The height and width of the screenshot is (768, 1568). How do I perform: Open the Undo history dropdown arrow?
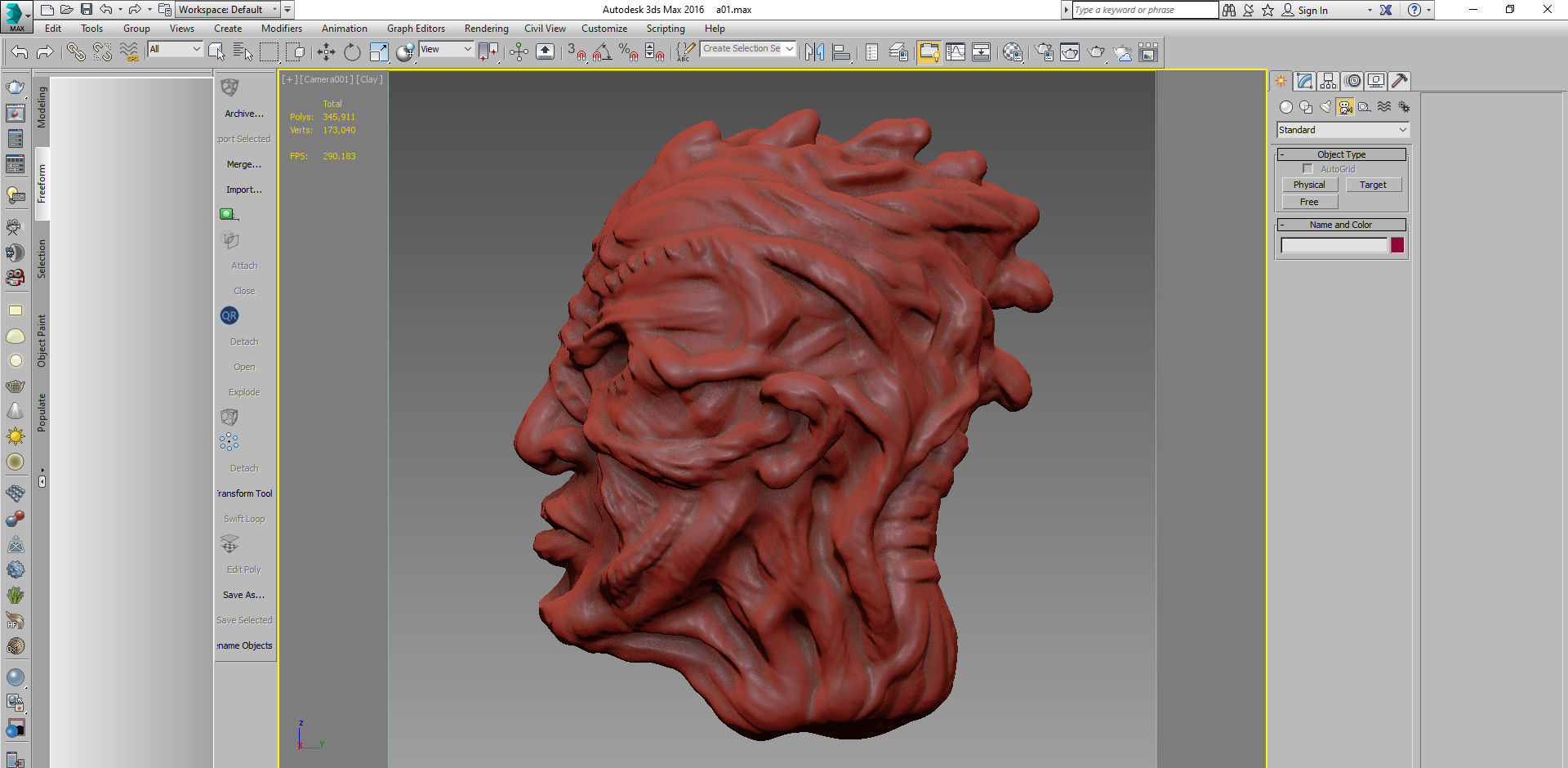[121, 10]
